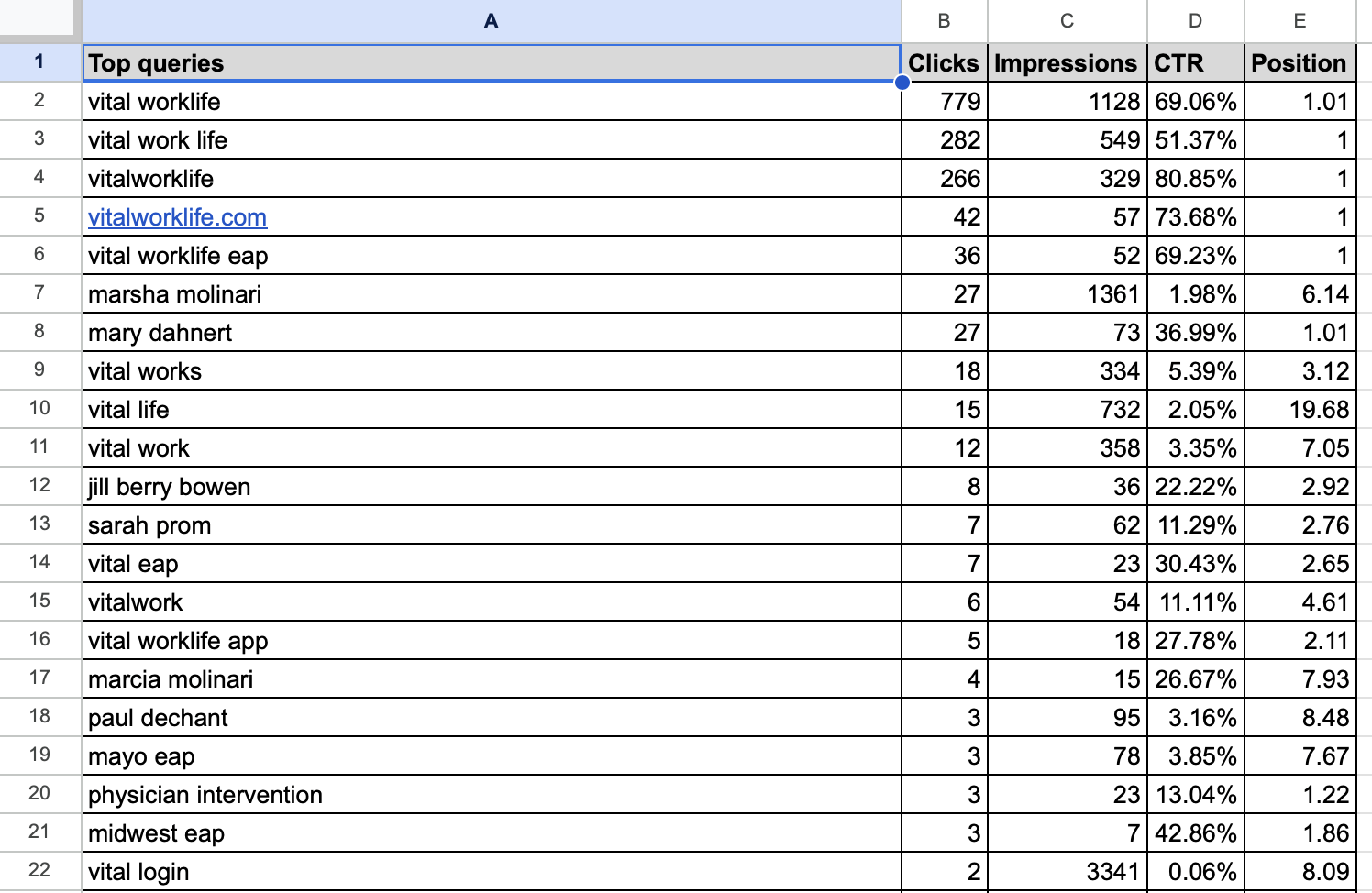Select the impressions value 1361
Screen dimensions: 1372x893
pyautogui.click(x=1068, y=294)
